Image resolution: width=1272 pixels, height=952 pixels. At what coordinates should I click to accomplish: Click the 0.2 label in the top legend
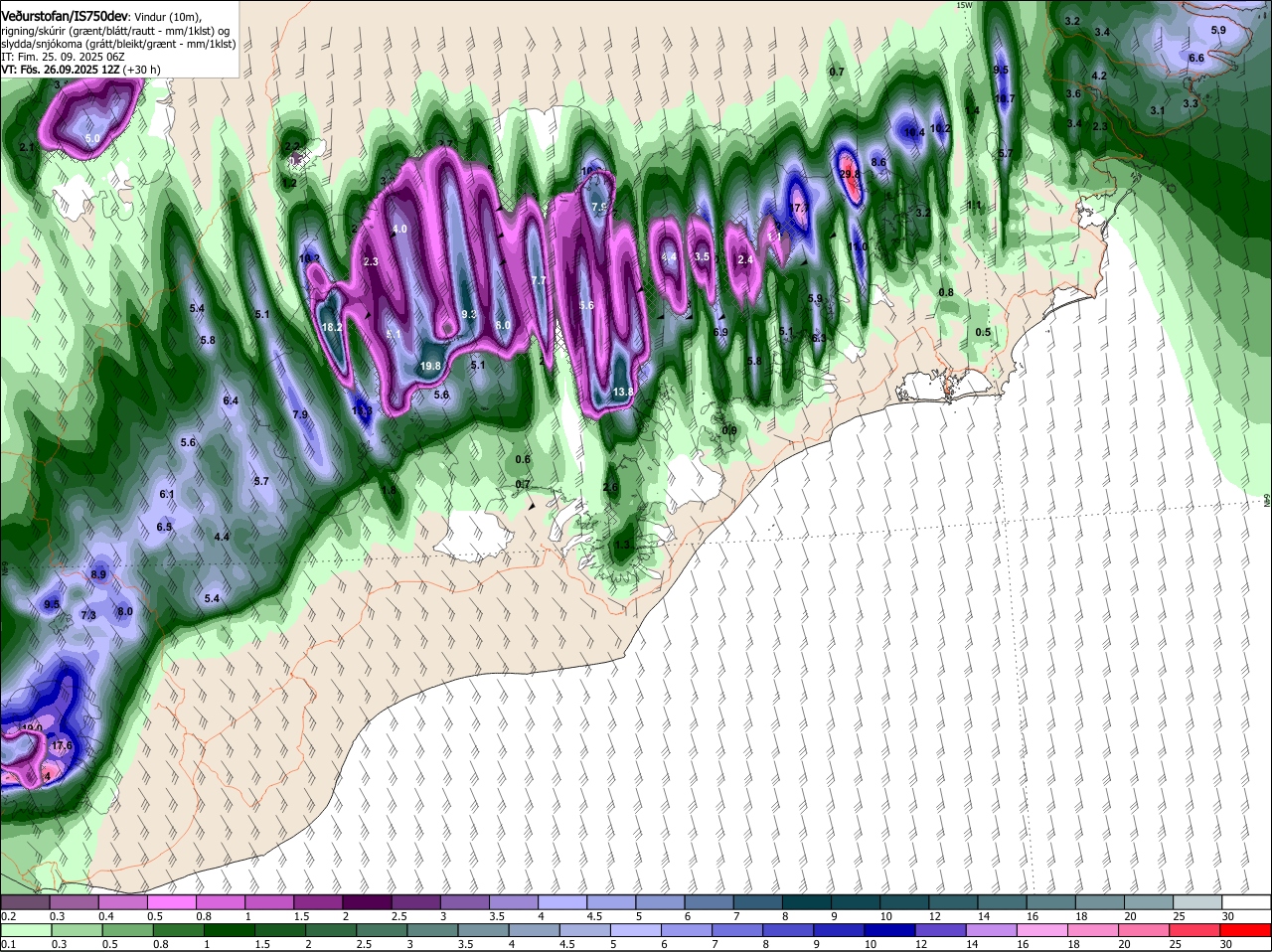click(9, 916)
